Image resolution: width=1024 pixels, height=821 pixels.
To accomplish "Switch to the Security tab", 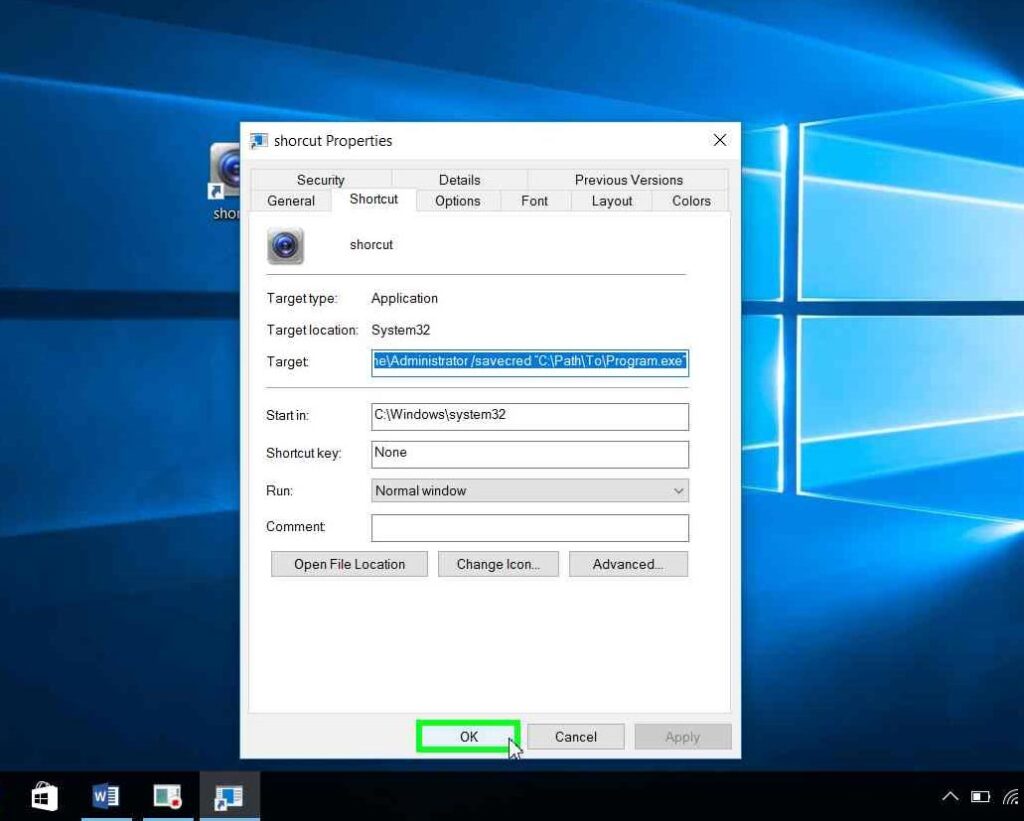I will tap(320, 180).
